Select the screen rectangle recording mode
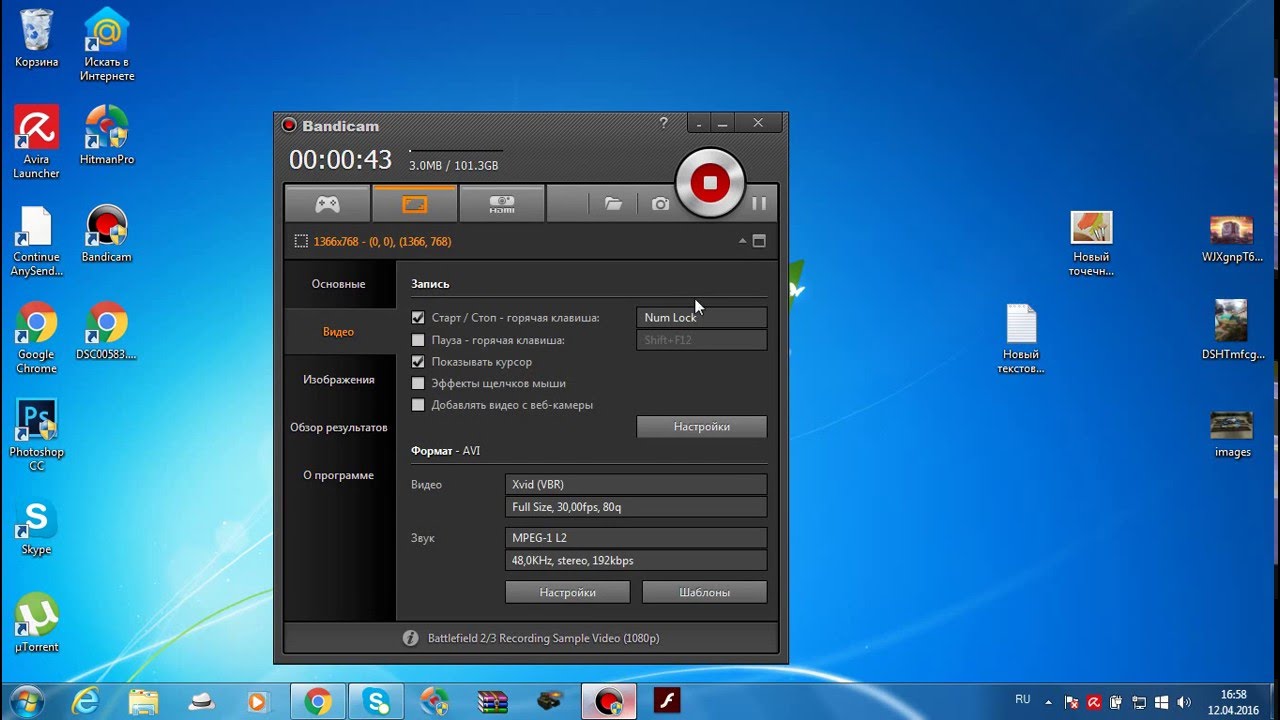1280x720 pixels. tap(414, 204)
